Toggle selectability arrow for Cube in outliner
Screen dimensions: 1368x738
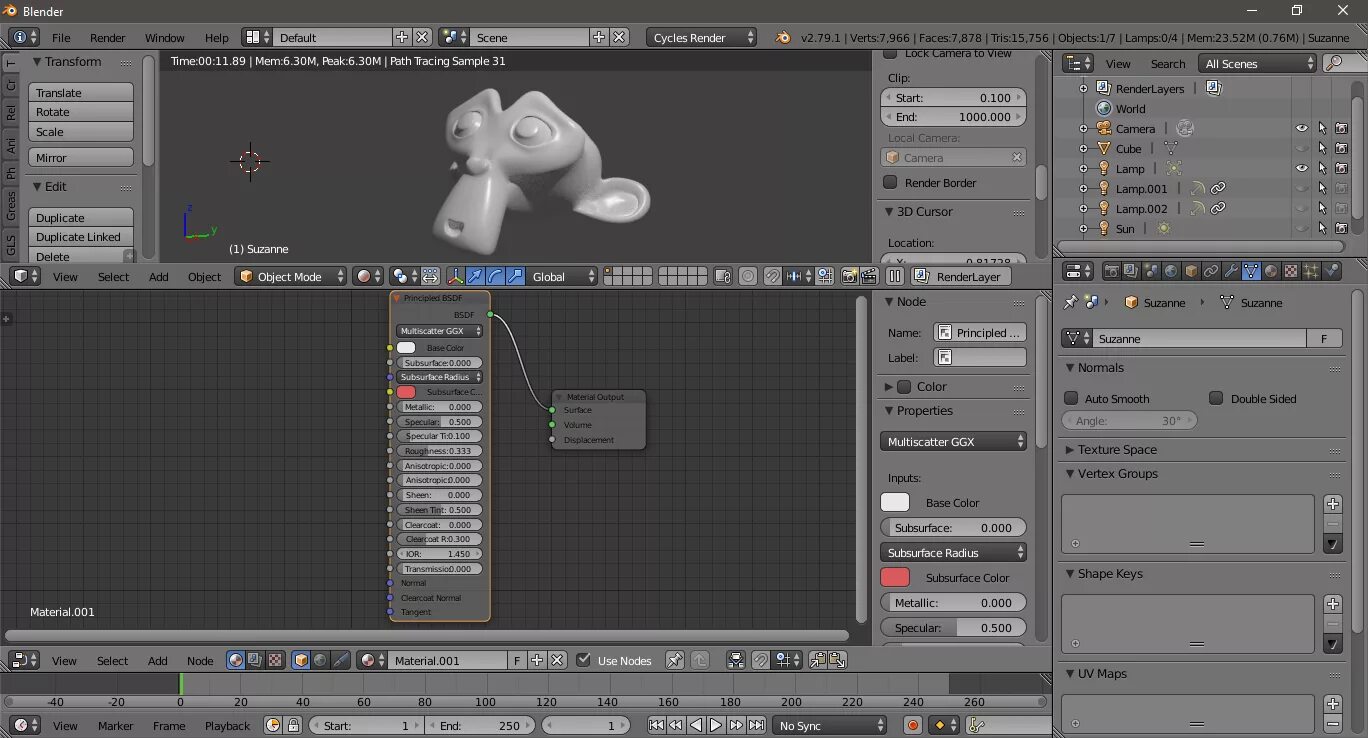[1322, 148]
